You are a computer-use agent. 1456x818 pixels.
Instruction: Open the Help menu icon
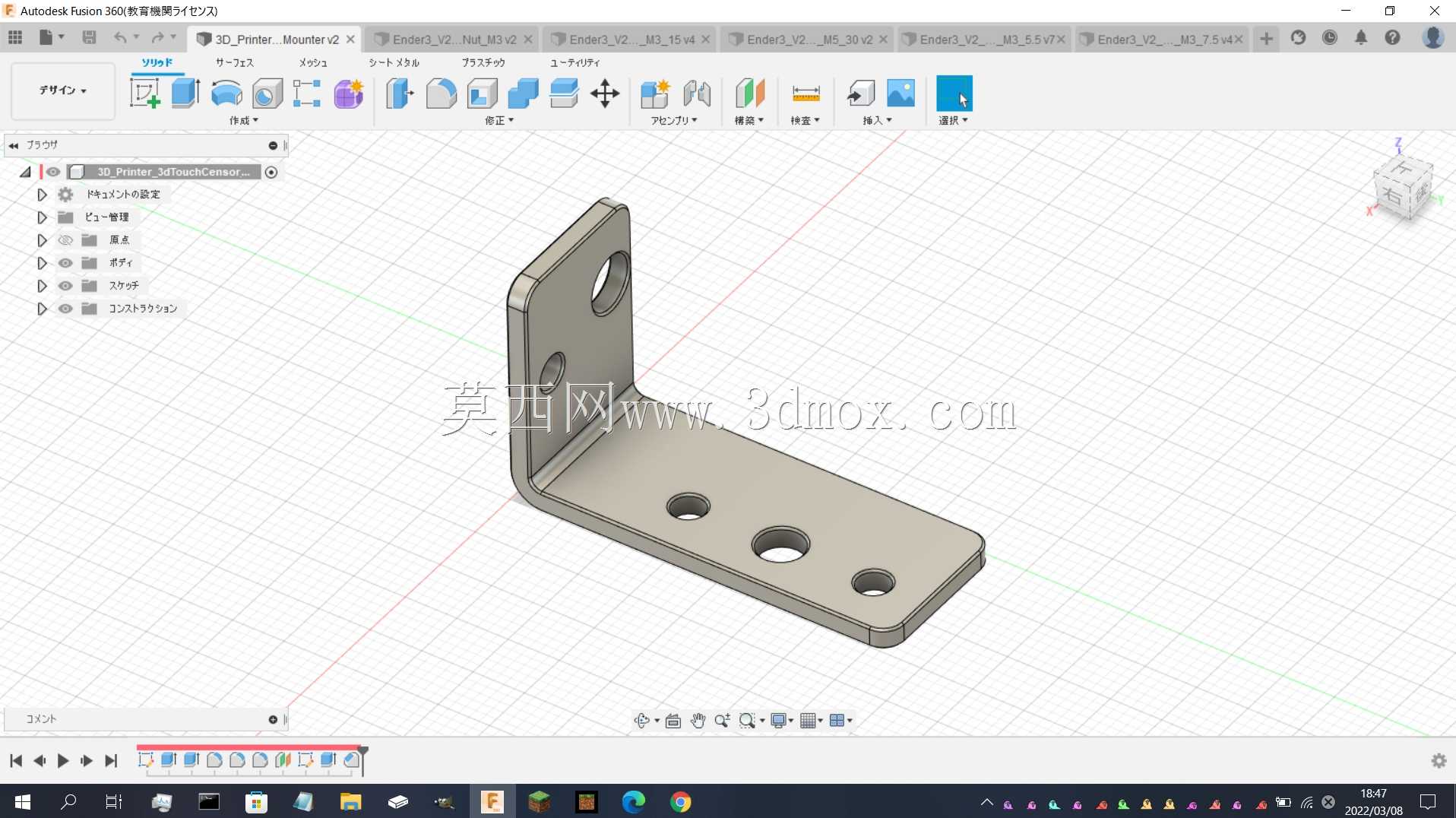point(1392,37)
